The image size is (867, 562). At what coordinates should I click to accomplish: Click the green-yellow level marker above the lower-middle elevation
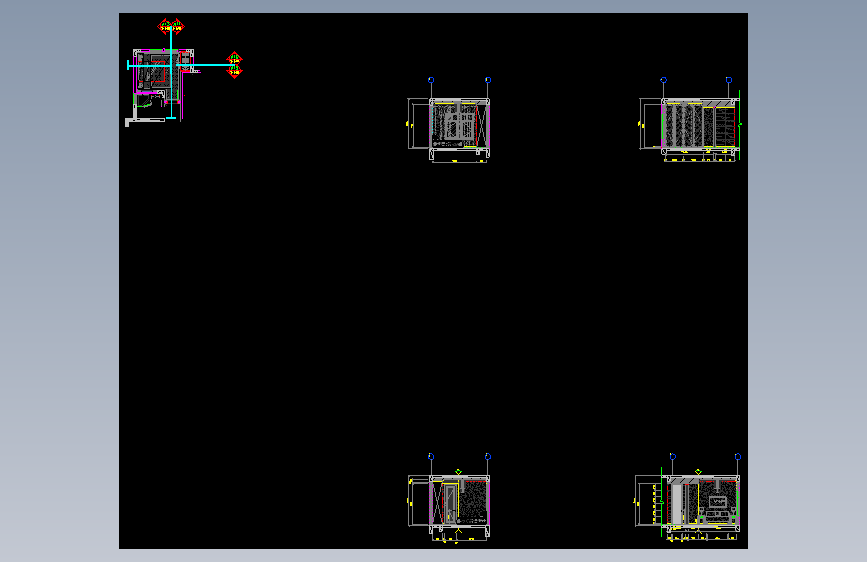tap(458, 472)
